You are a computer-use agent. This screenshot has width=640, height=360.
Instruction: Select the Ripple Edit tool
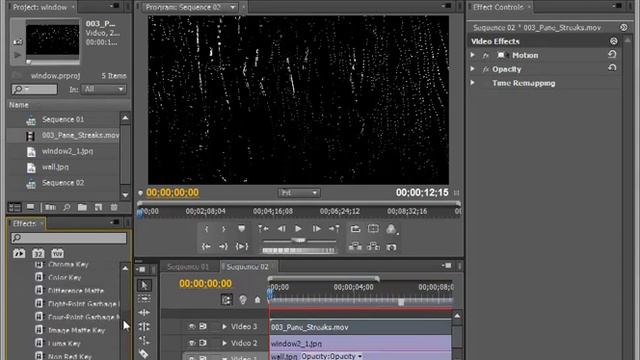coord(144,313)
